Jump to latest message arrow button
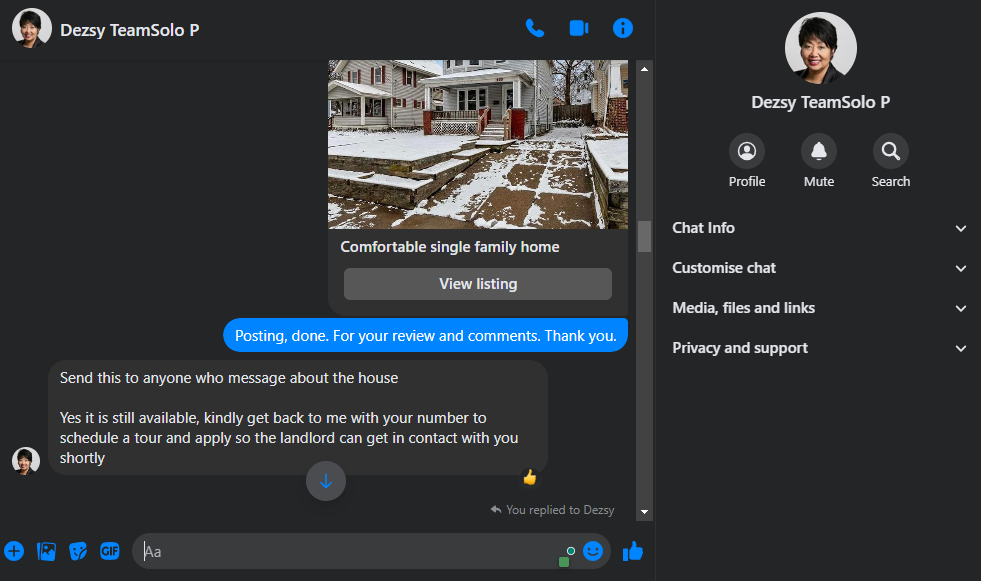 [326, 481]
